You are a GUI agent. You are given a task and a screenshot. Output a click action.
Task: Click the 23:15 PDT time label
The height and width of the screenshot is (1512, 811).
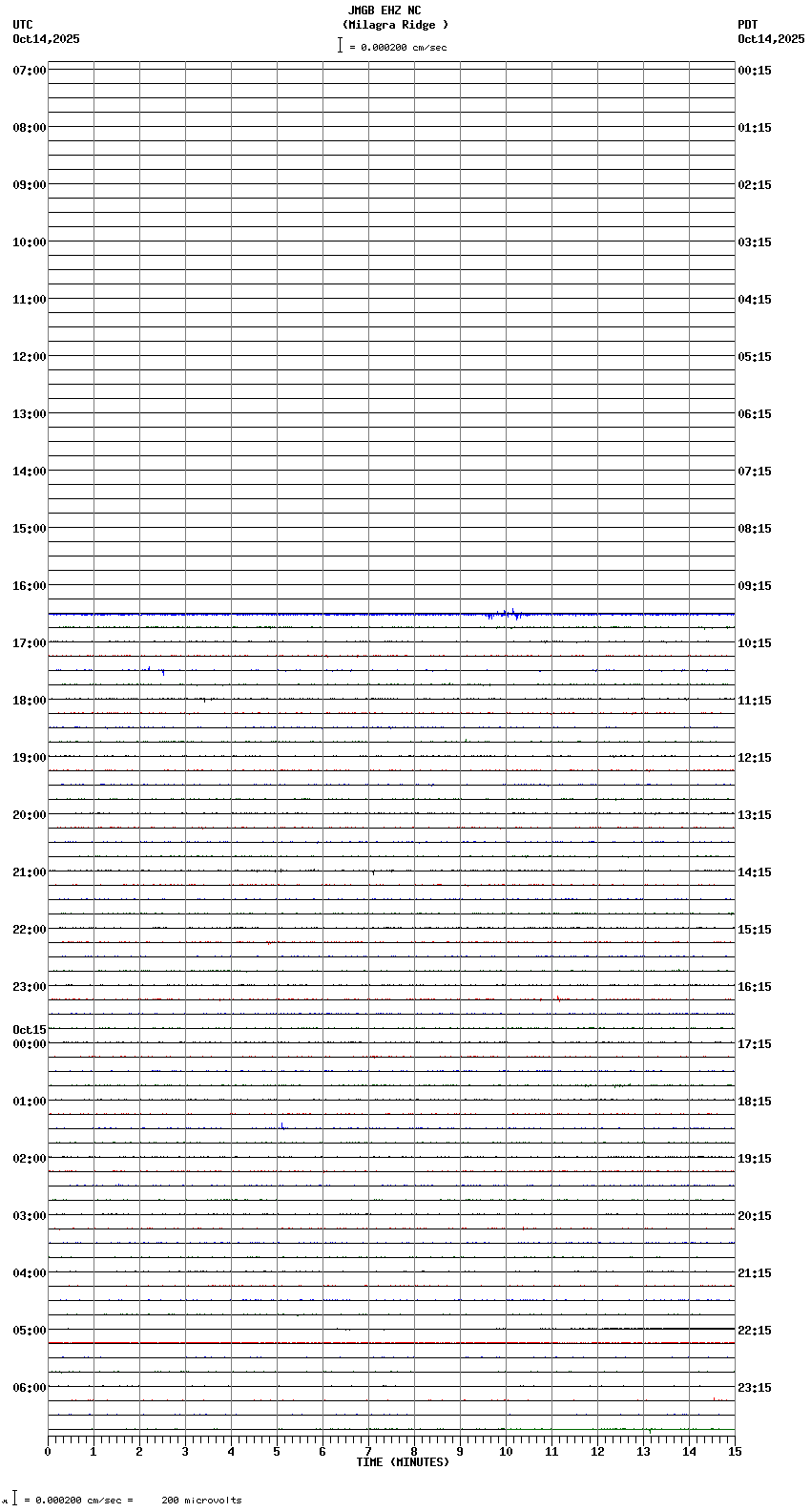755,1388
